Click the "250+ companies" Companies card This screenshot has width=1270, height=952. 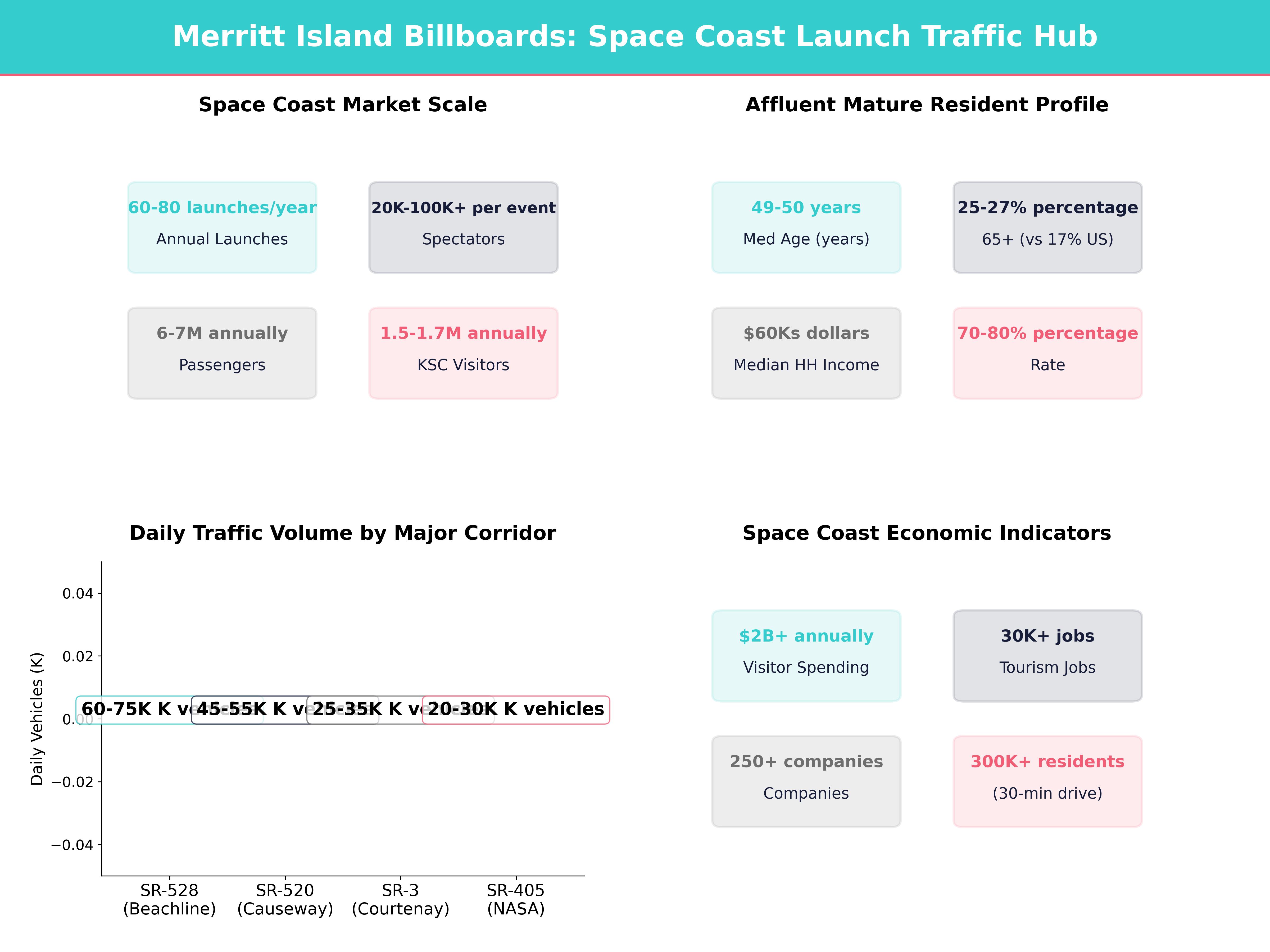click(806, 780)
